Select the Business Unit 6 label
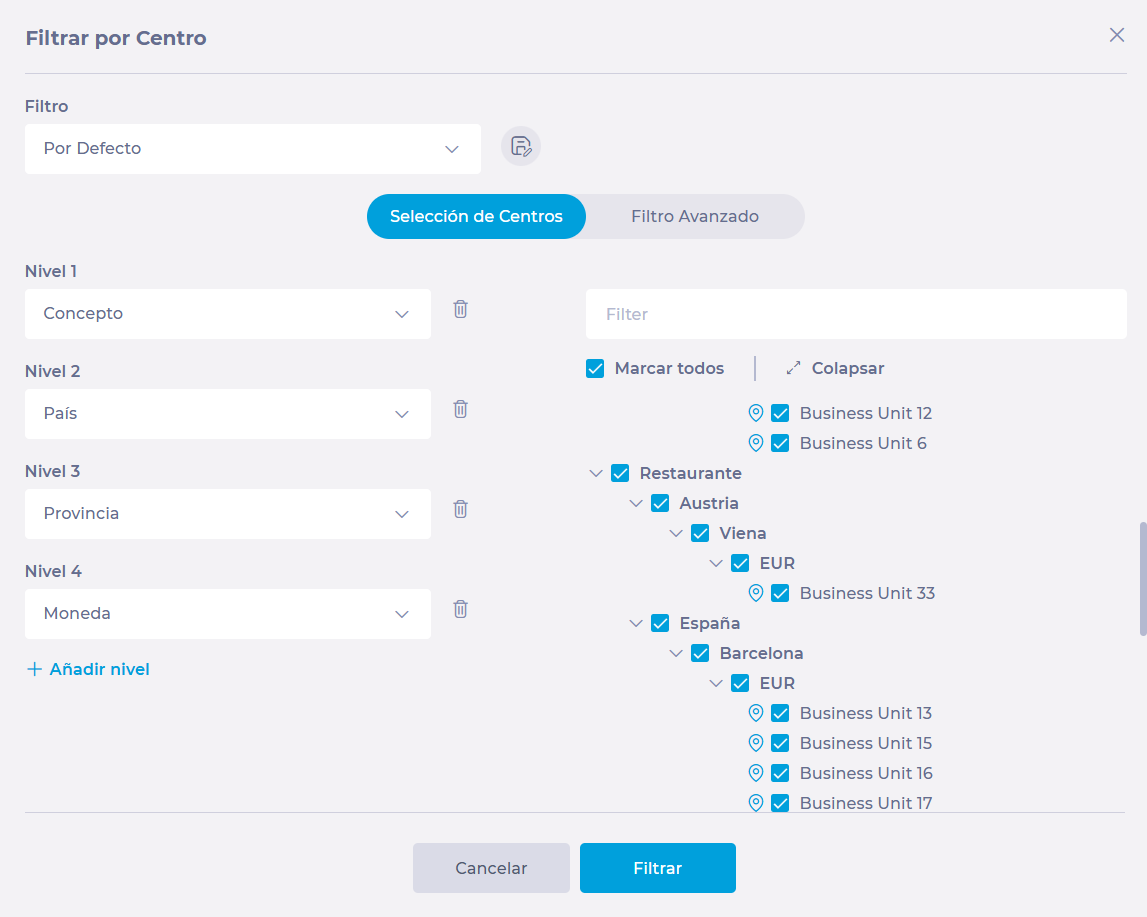The height and width of the screenshot is (917, 1147). coord(863,443)
